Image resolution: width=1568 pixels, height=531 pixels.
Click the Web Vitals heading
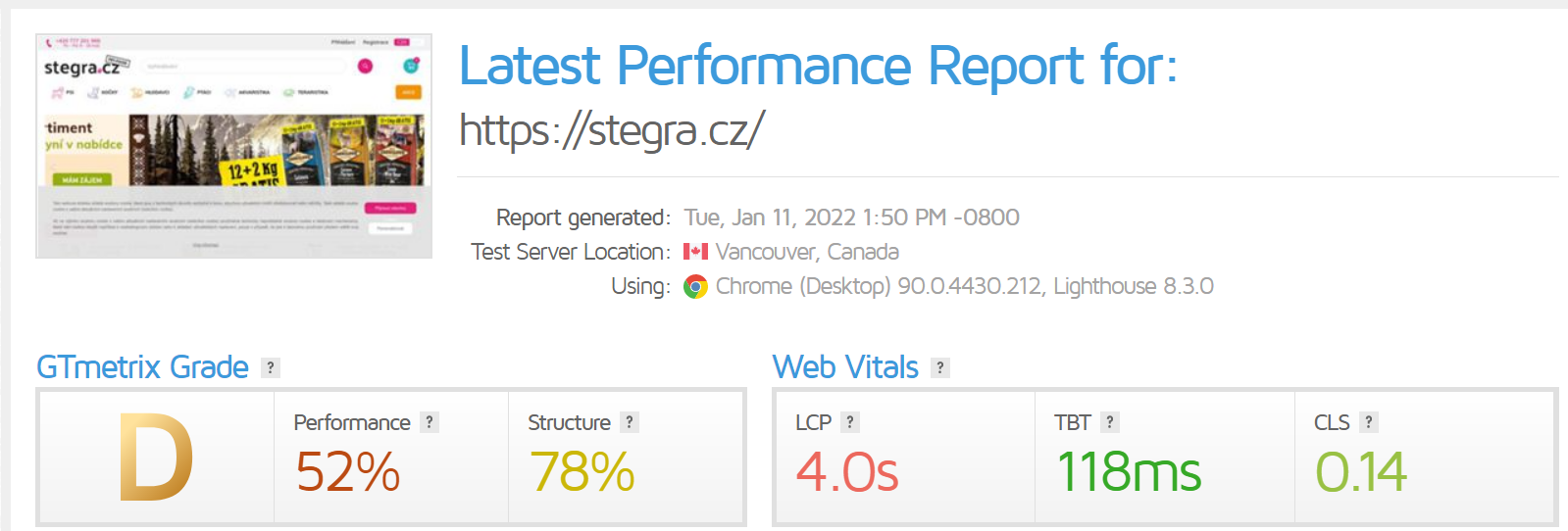845,367
